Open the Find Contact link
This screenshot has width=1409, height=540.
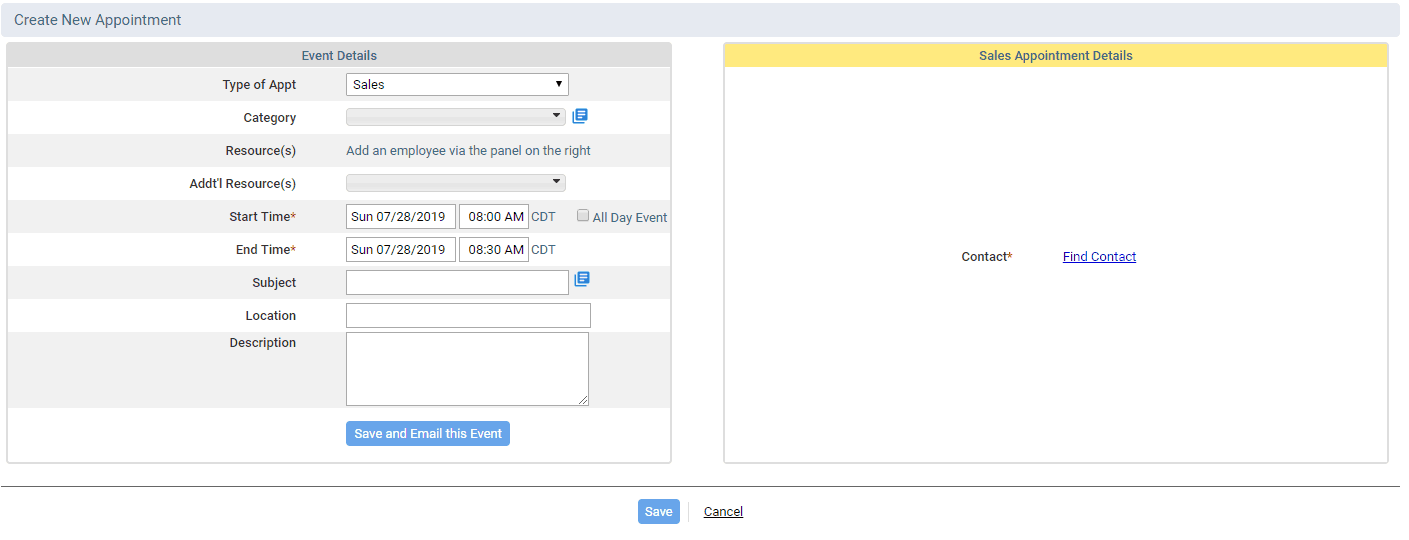coord(1099,257)
